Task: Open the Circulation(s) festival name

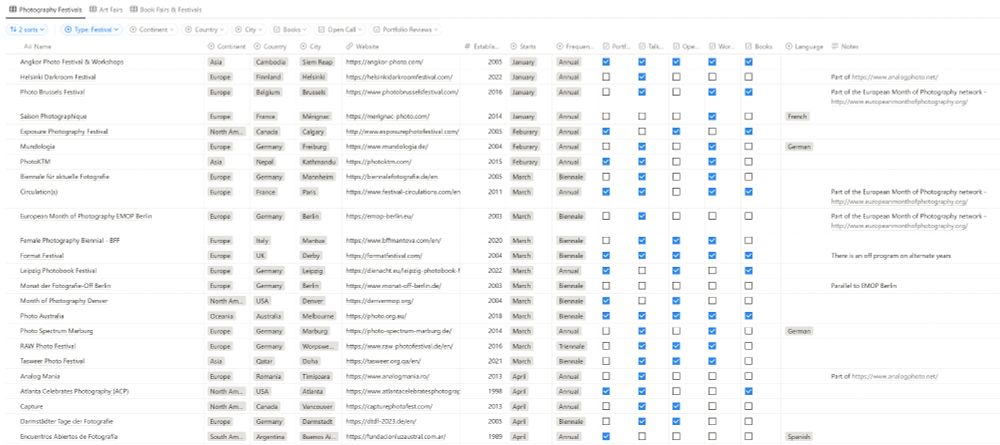Action: pos(39,191)
